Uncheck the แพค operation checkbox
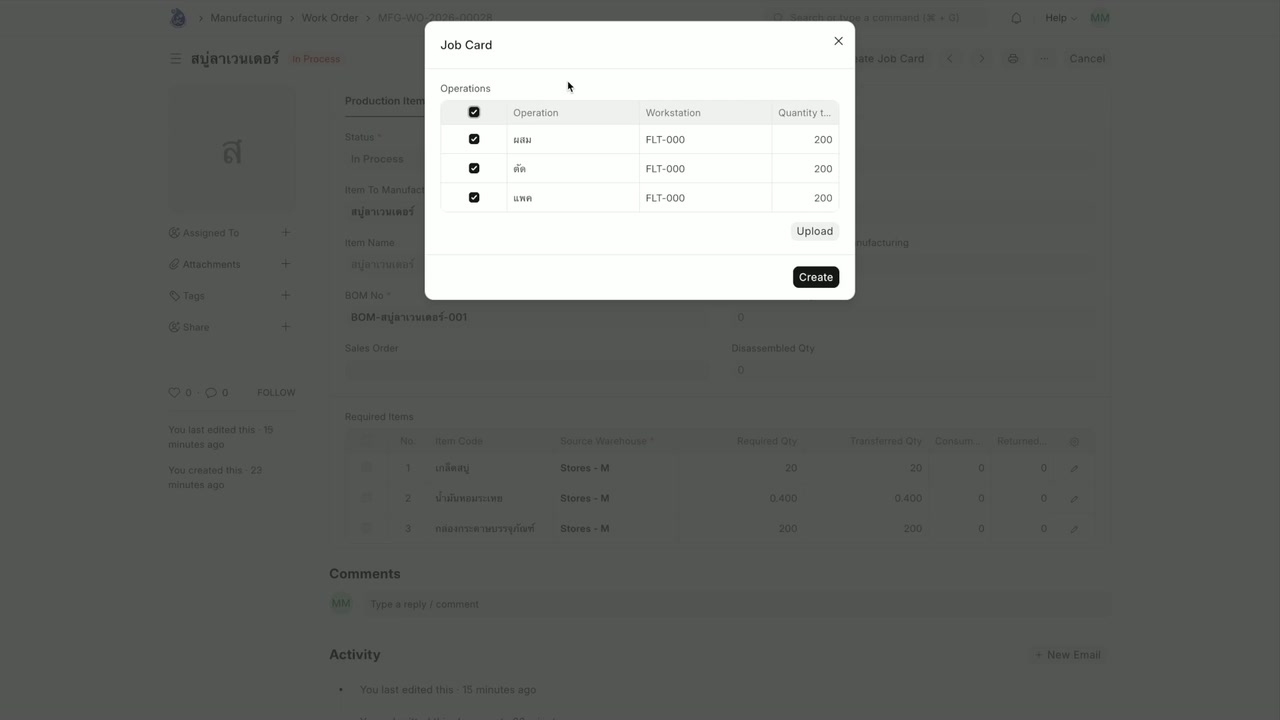The image size is (1280, 720). [x=474, y=197]
